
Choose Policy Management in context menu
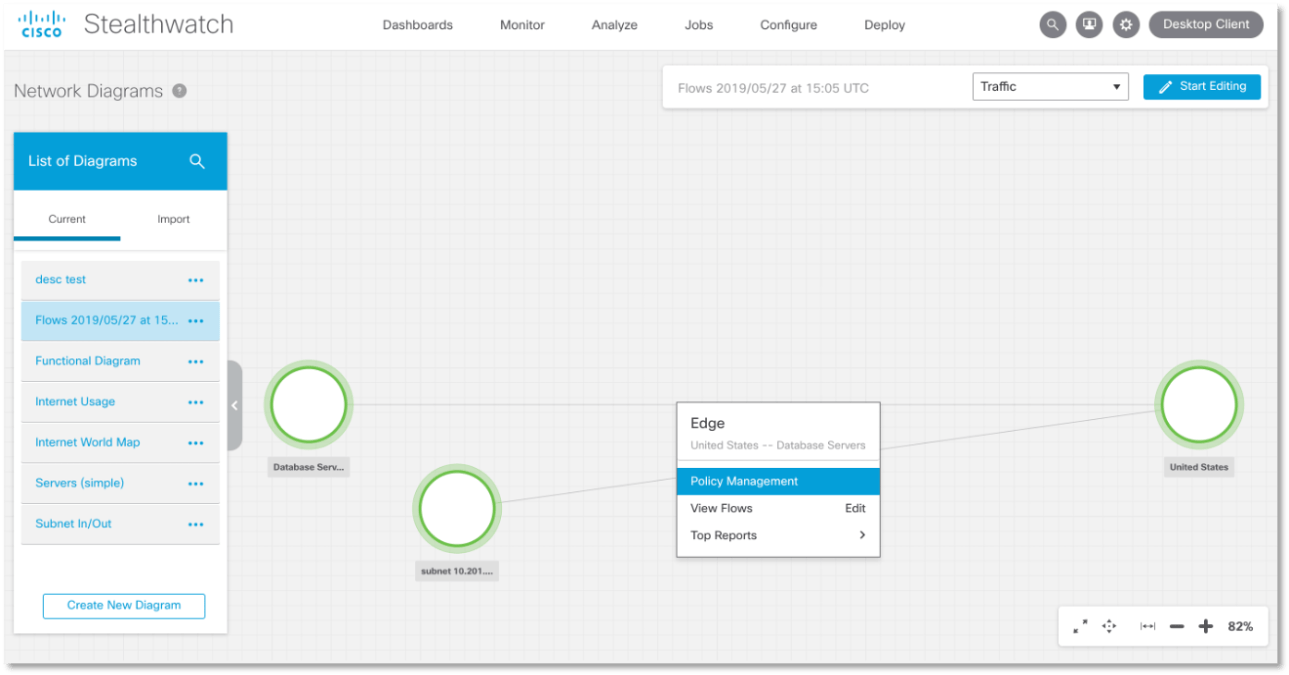778,481
